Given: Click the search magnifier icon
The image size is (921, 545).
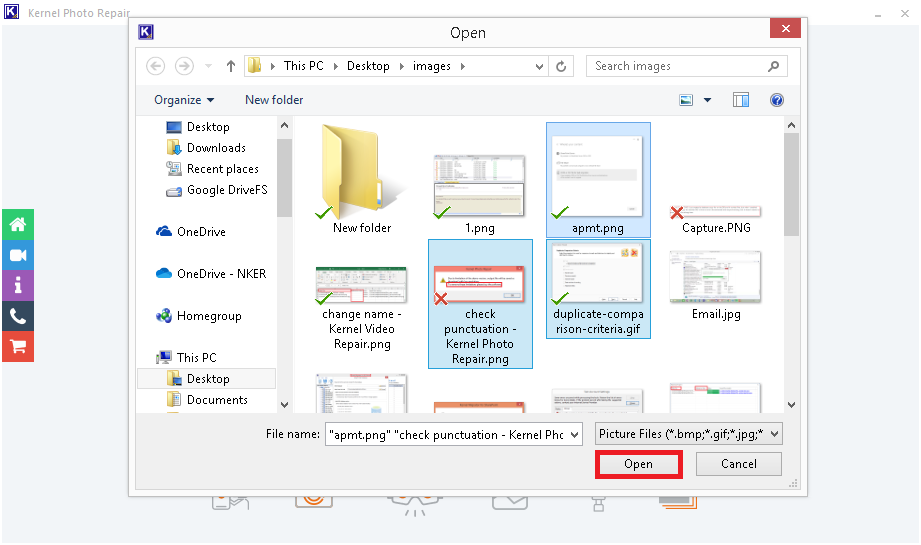Looking at the screenshot, I should (774, 66).
